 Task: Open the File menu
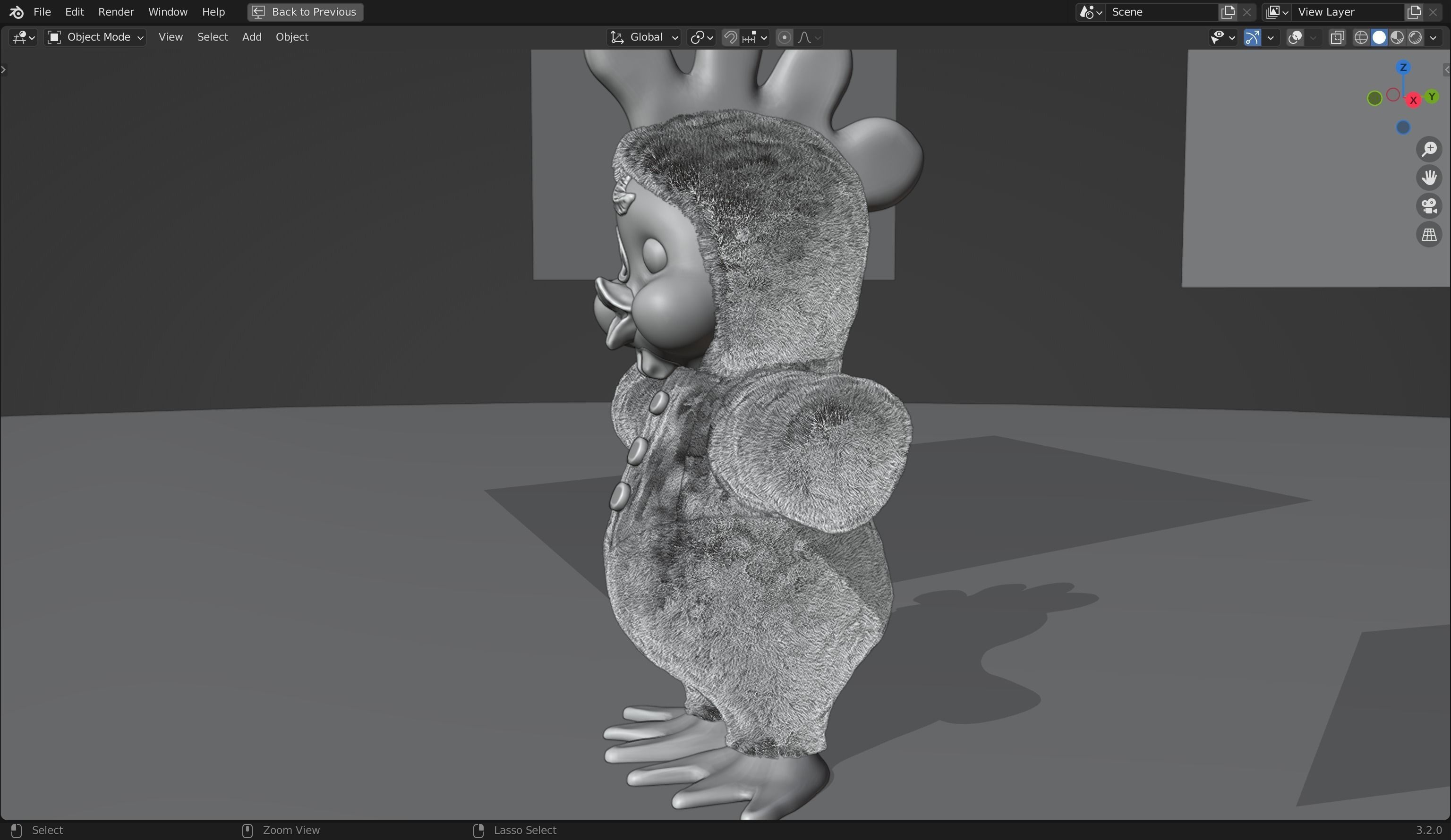[x=42, y=12]
